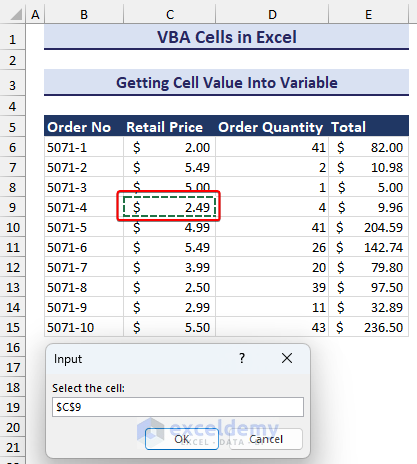Select order number cell 5071-1
The width and height of the screenshot is (417, 464).
pos(84,147)
